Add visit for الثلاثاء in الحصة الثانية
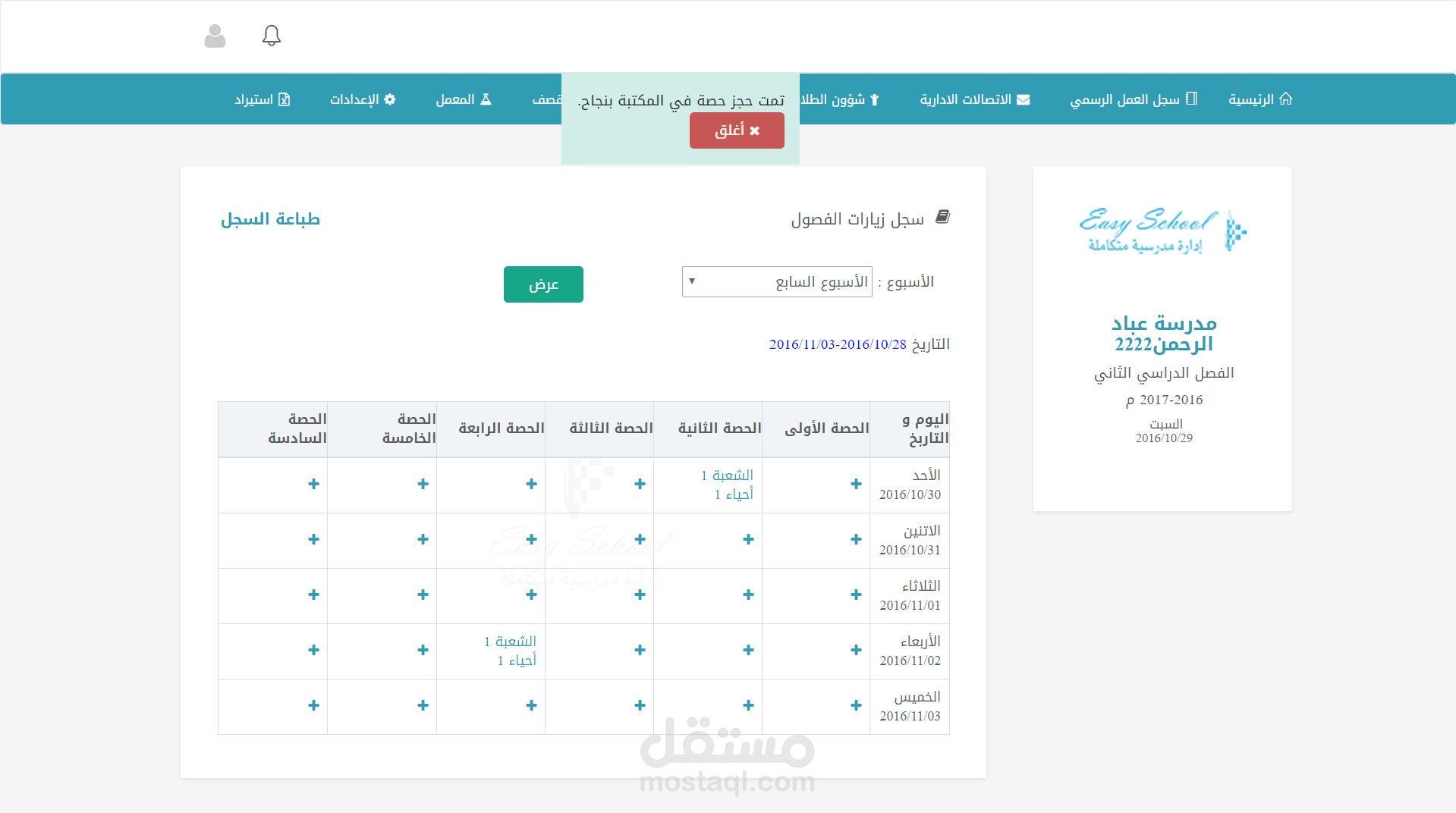 click(748, 595)
